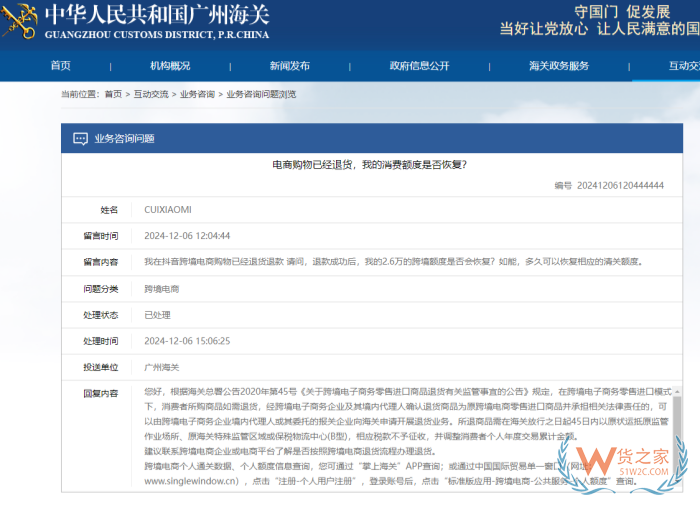Viewport: 700px width, 508px height.
Task: Go to 首页 in the breadcrumb
Action: tap(113, 94)
